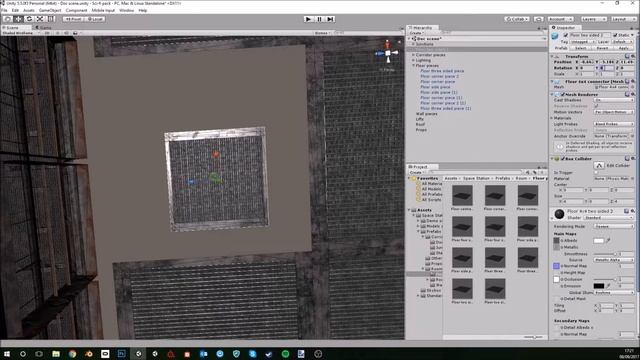Viewport: 640px width, 360px height.
Task: Click the Pause button in the toolbar
Action: coord(319,19)
